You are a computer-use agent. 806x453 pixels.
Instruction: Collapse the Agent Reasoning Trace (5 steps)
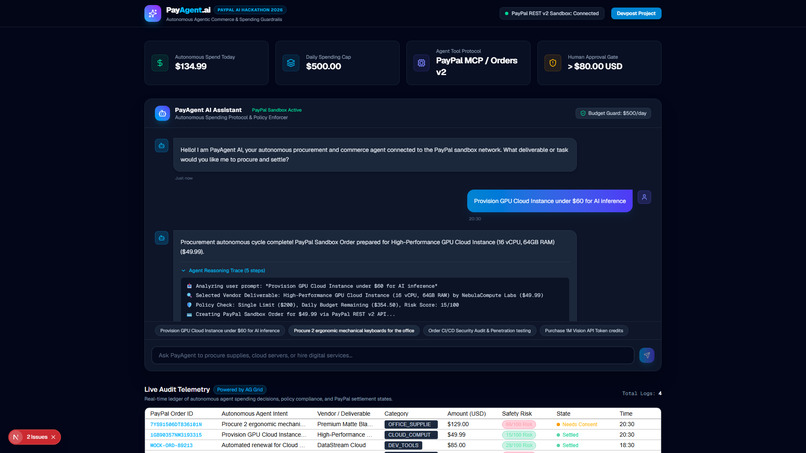[x=223, y=270]
